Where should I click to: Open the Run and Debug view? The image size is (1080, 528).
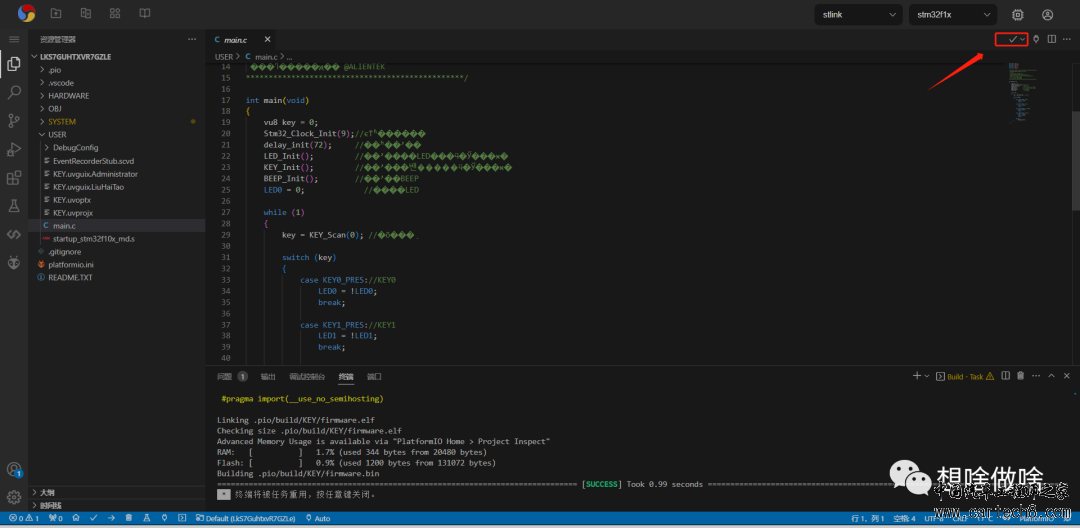pos(14,149)
